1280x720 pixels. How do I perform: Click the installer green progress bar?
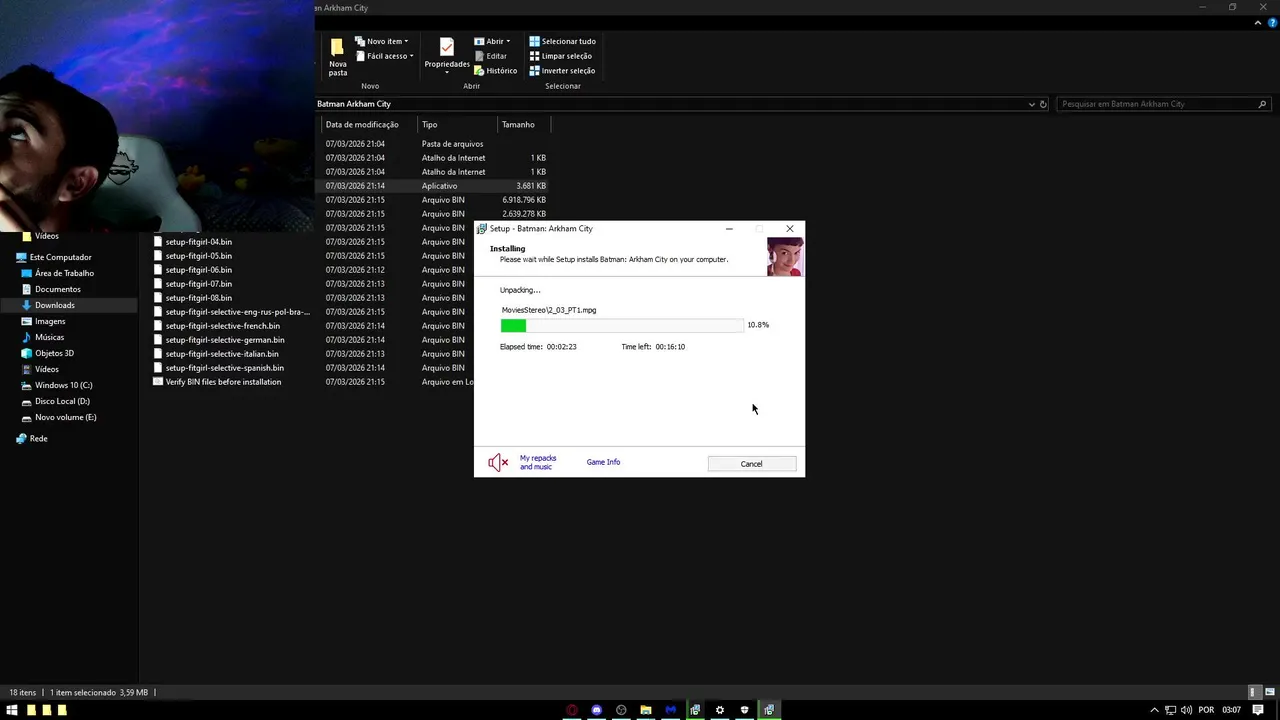click(513, 325)
